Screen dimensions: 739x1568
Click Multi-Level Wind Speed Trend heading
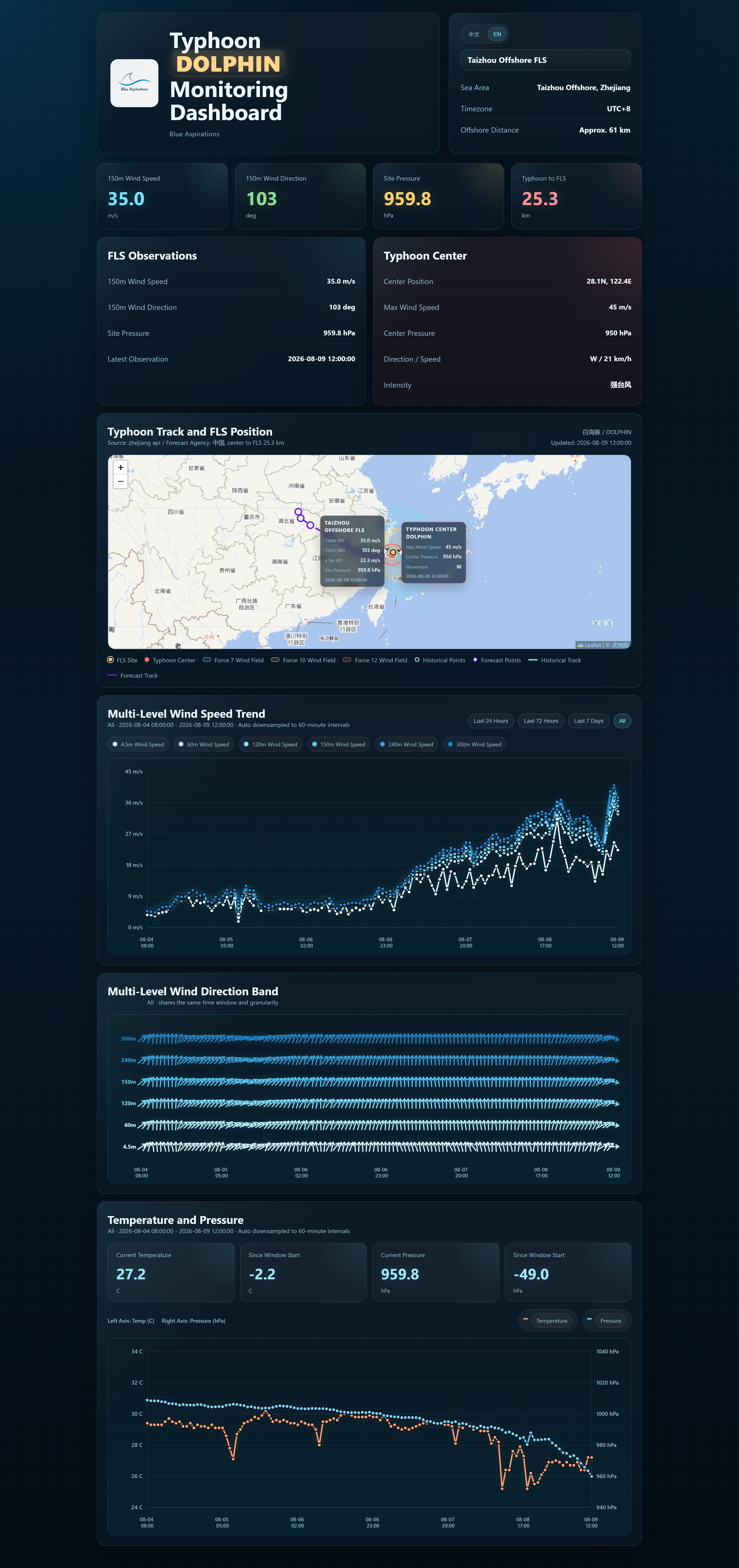[x=186, y=714]
